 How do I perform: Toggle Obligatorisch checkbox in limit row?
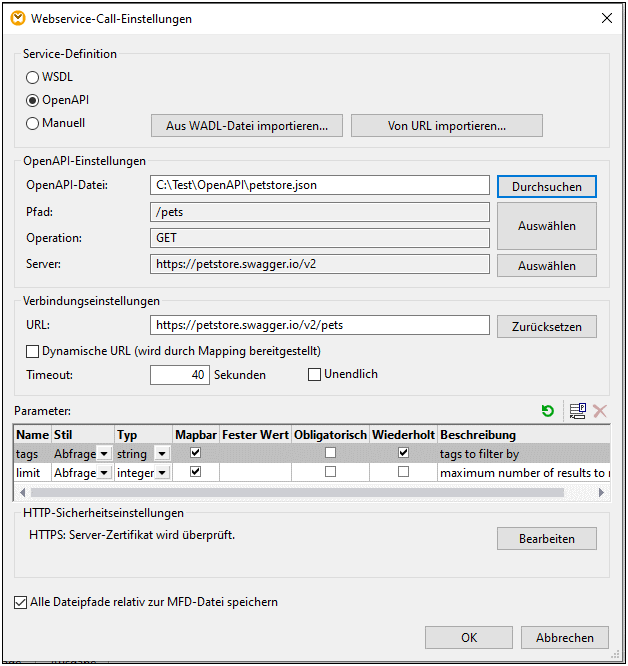(330, 471)
